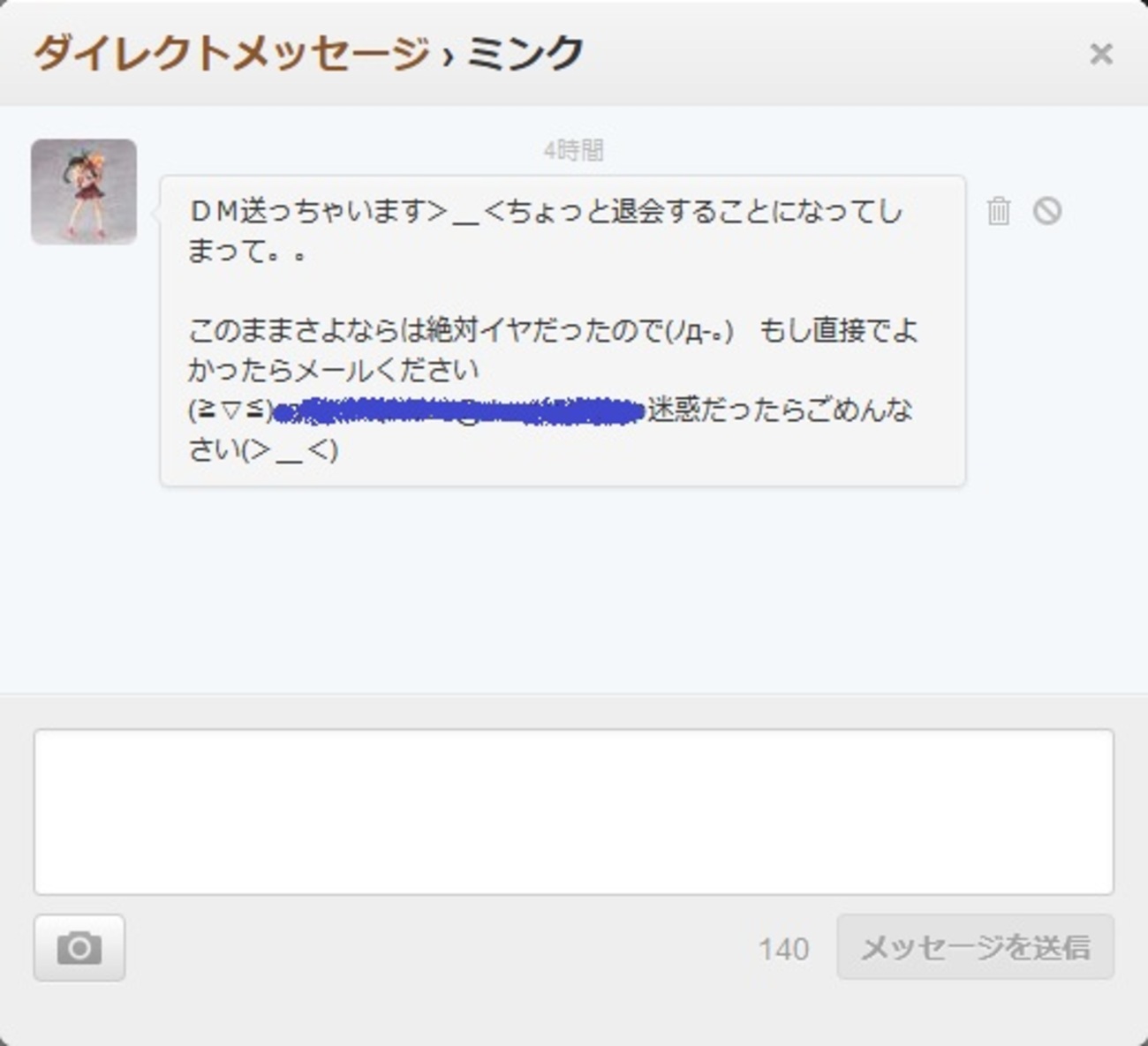
Task: Focus the message compose text box
Action: pos(573,811)
